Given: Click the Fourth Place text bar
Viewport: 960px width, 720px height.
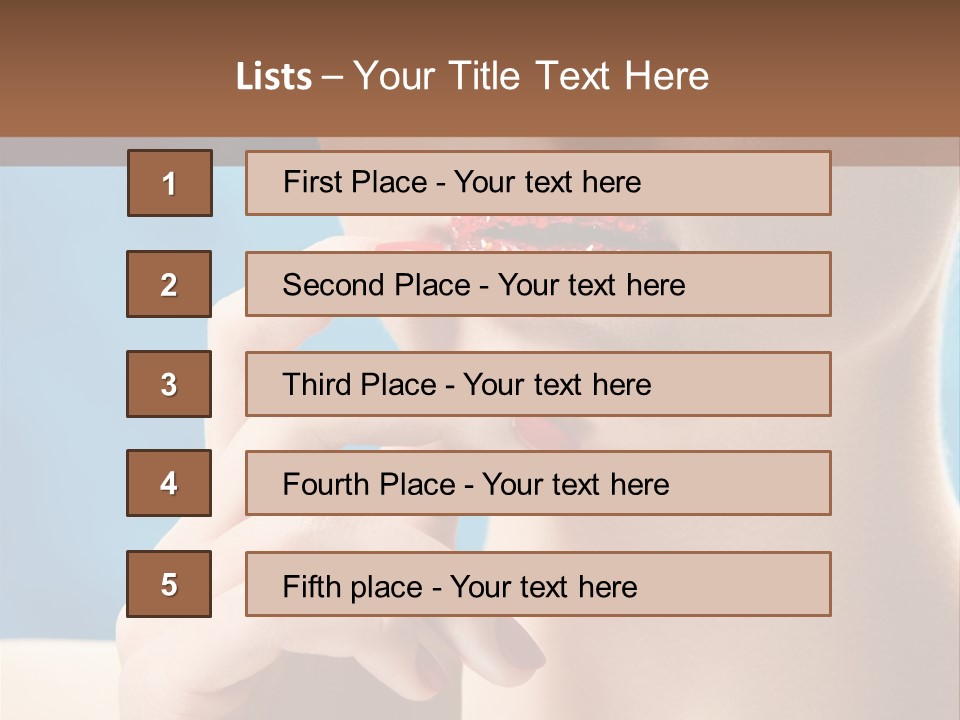Looking at the screenshot, I should 538,483.
